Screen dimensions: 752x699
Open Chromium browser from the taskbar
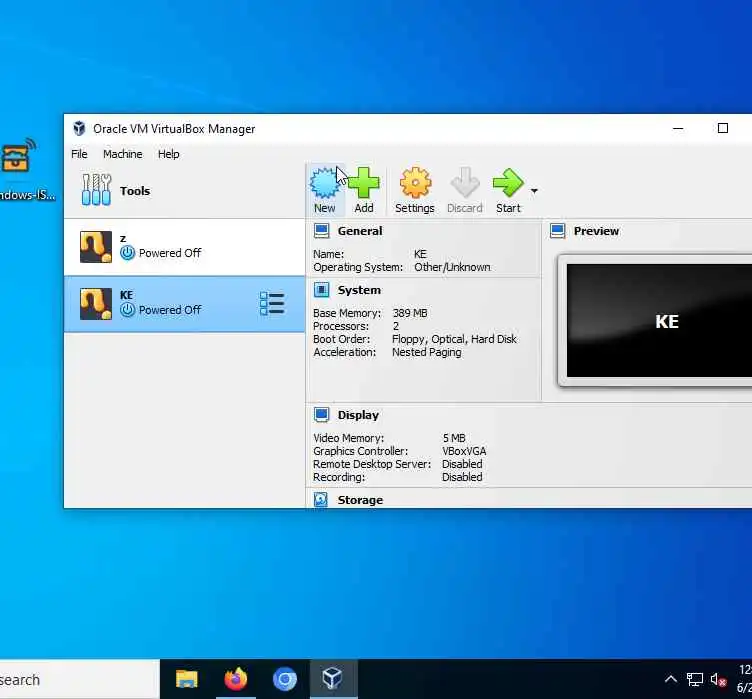pyautogui.click(x=285, y=679)
